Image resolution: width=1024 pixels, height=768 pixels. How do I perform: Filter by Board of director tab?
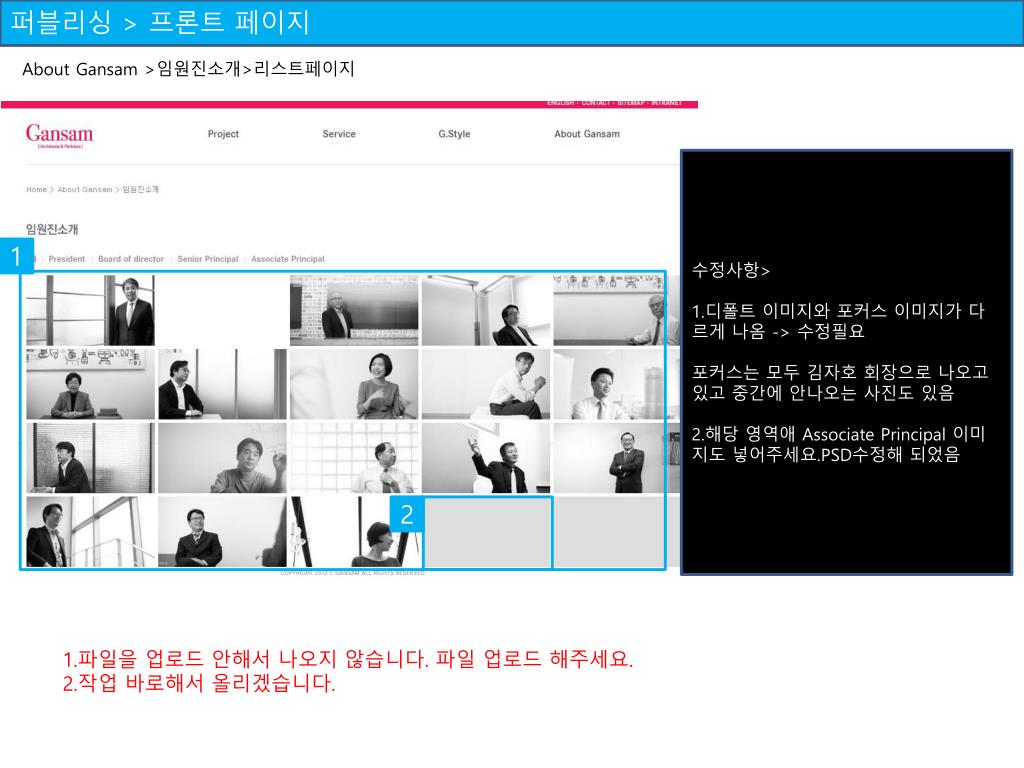click(131, 259)
